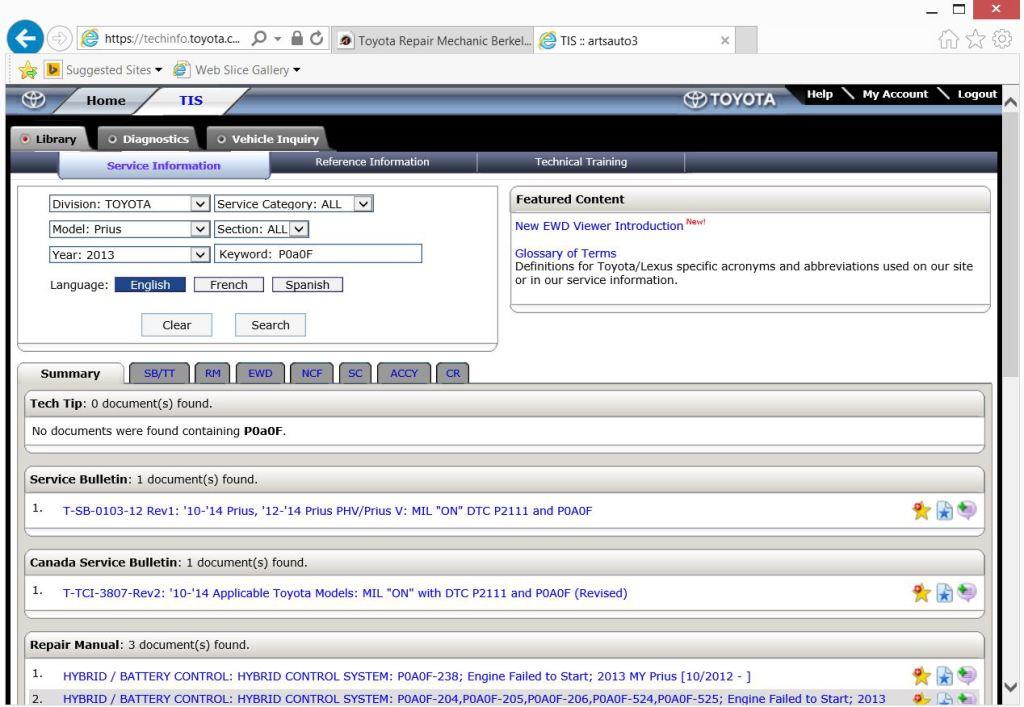Select the Library radio tab

(49, 139)
